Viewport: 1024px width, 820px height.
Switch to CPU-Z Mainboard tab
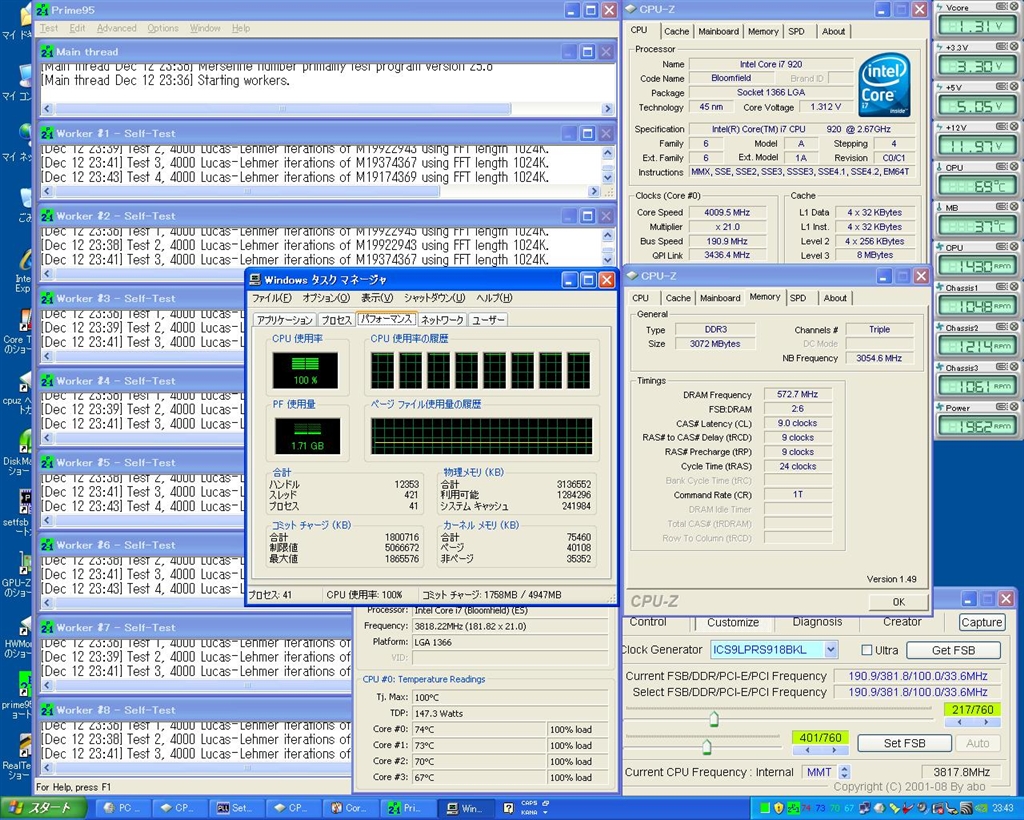718,31
